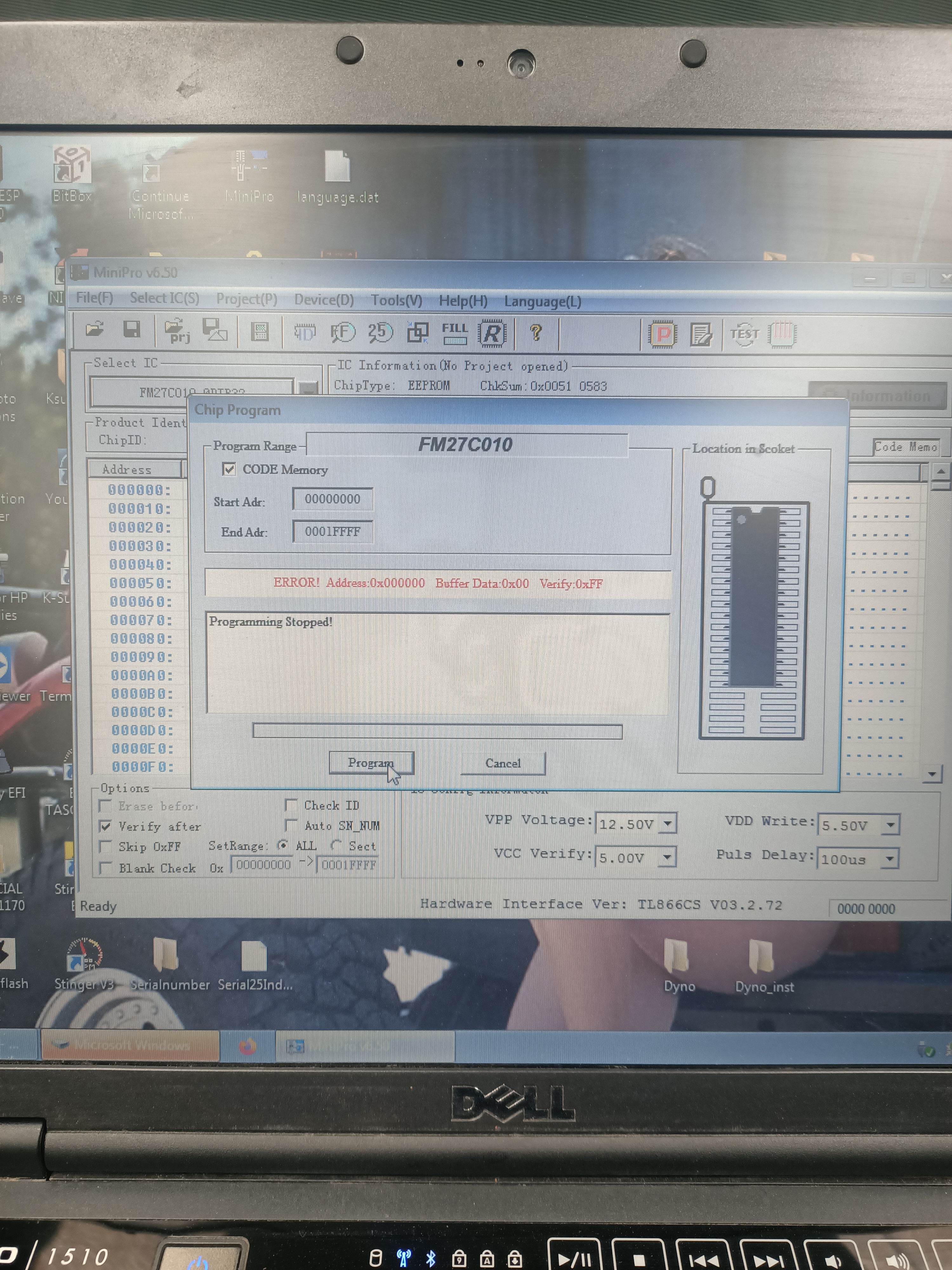The width and height of the screenshot is (952, 1270).
Task: Click the Open file toolbar icon
Action: point(95,330)
